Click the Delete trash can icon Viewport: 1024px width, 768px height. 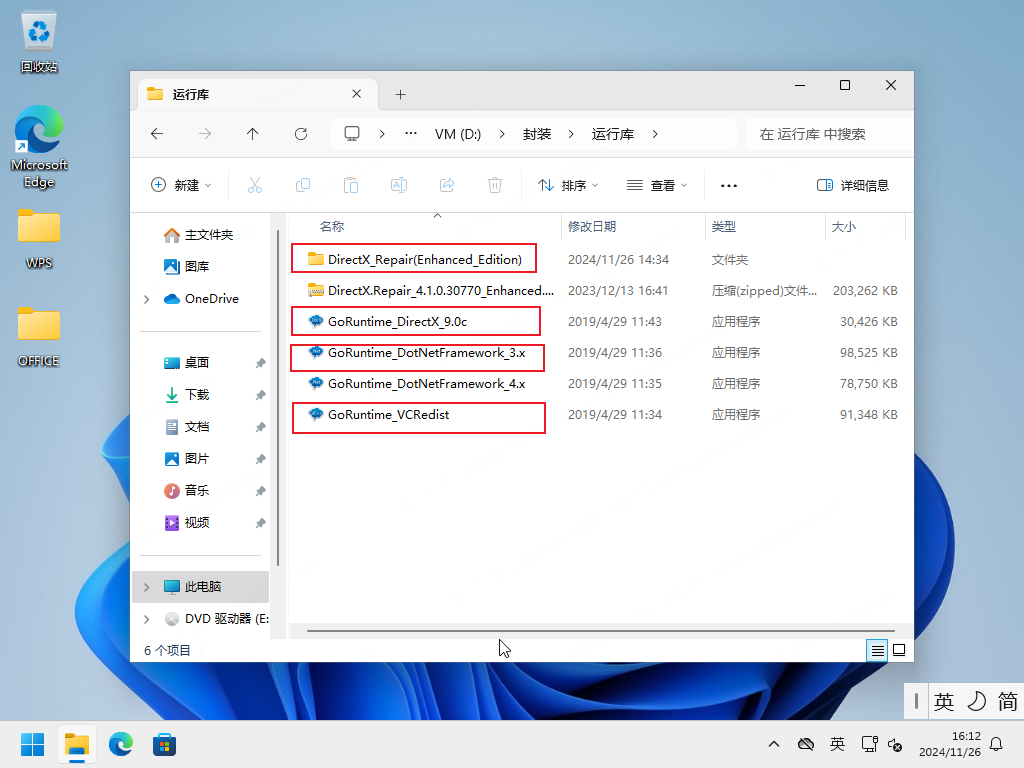click(x=495, y=185)
